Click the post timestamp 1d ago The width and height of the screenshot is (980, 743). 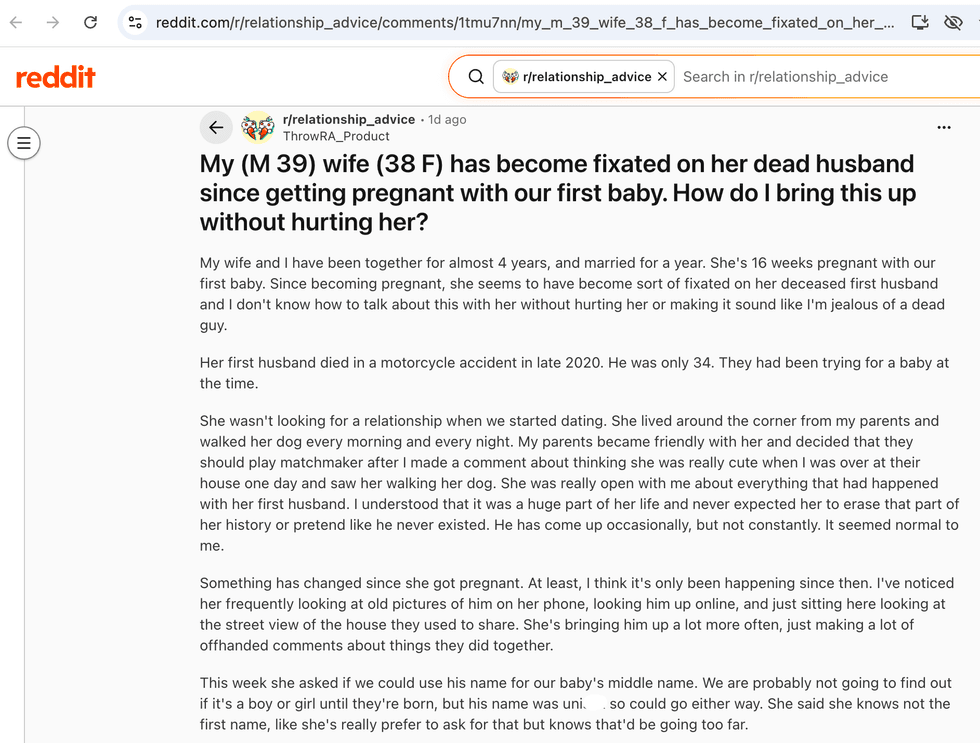[x=447, y=119]
